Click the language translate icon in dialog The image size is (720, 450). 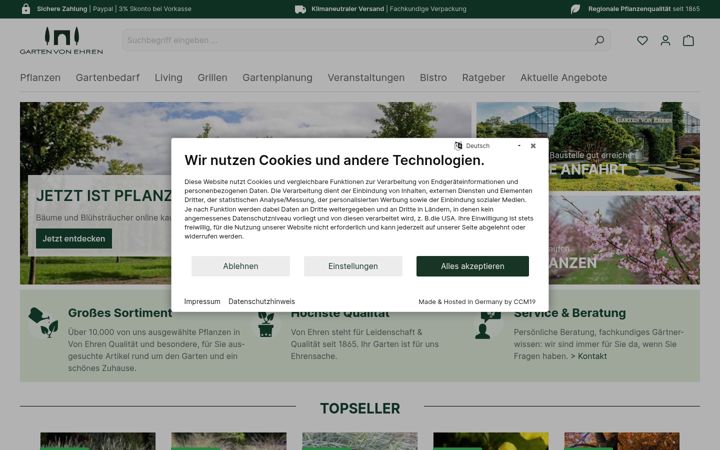pyautogui.click(x=458, y=146)
